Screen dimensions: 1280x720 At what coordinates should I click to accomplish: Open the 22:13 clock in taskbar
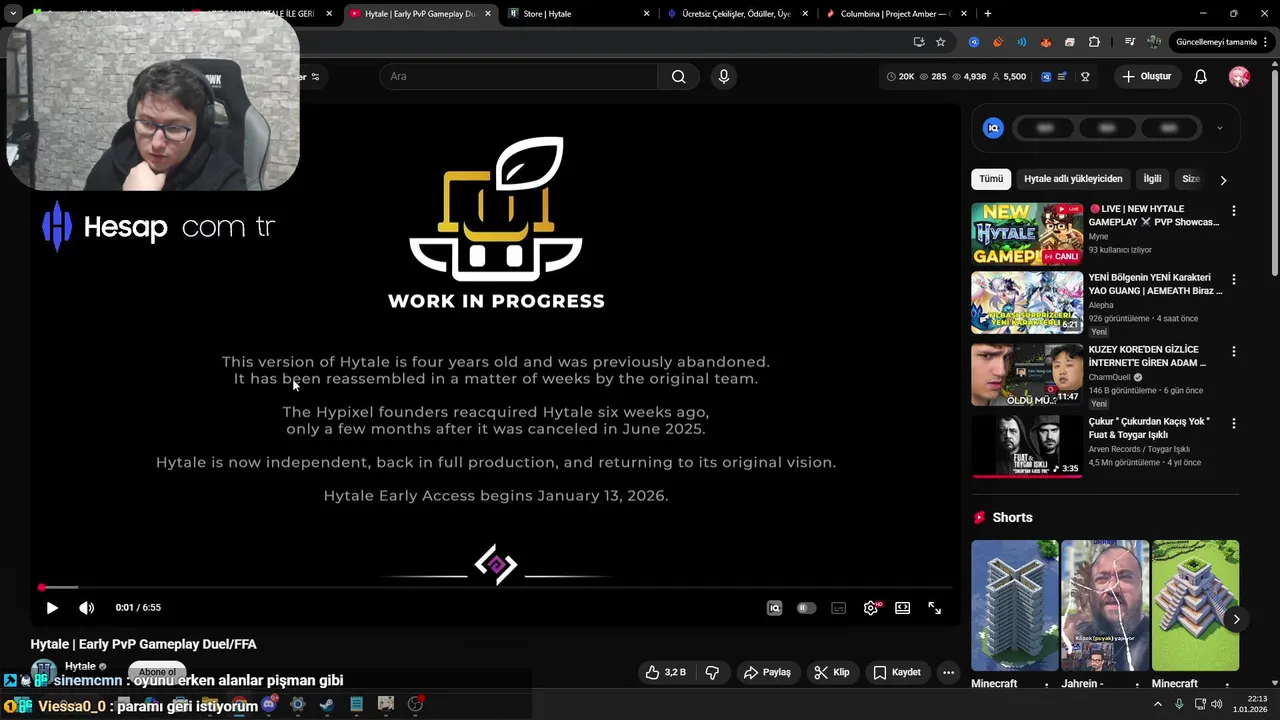tap(1250, 704)
